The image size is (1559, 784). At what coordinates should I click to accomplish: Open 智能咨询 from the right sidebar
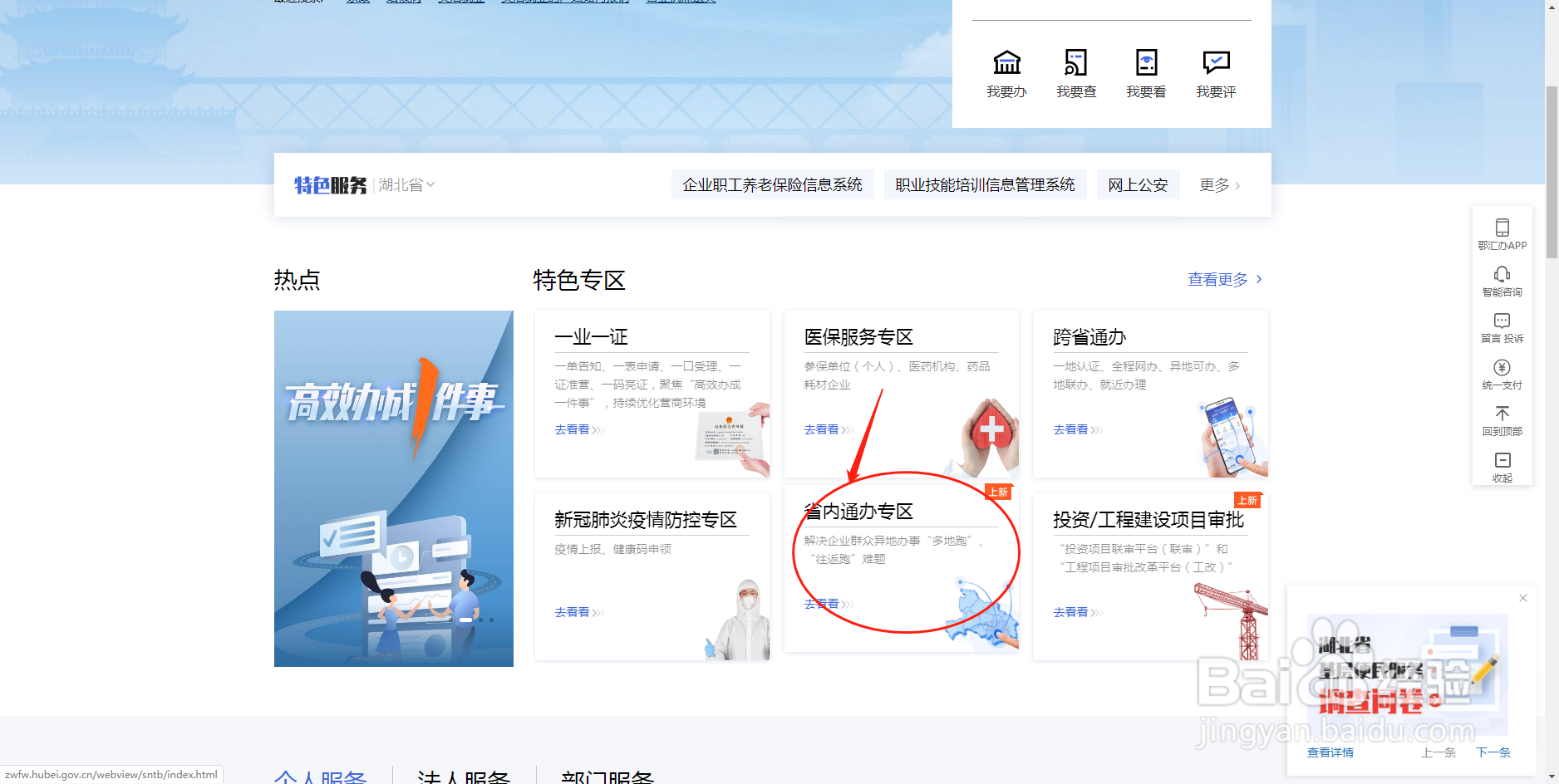point(1501,281)
